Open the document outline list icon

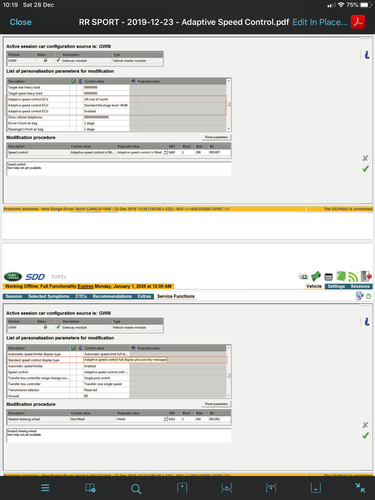[x=45, y=488]
